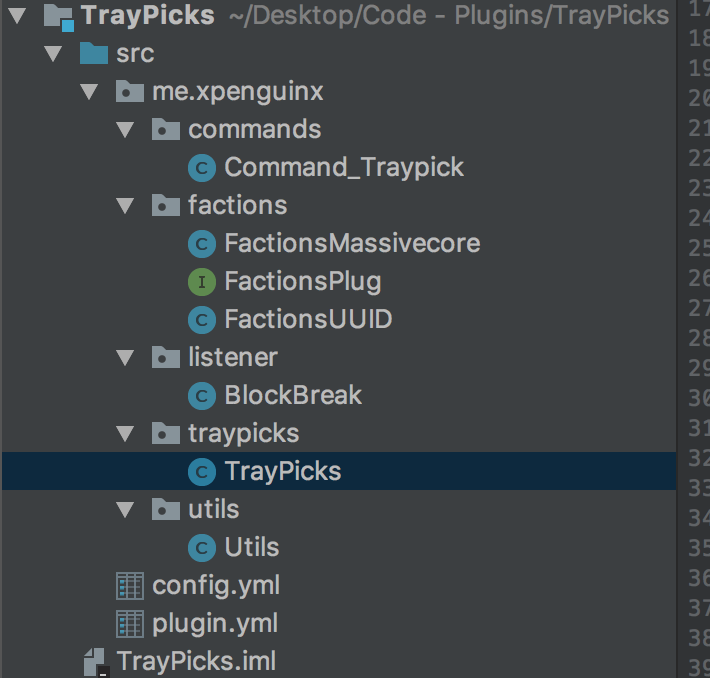
Task: Click the FactionsPlug interface icon
Action: pos(202,282)
